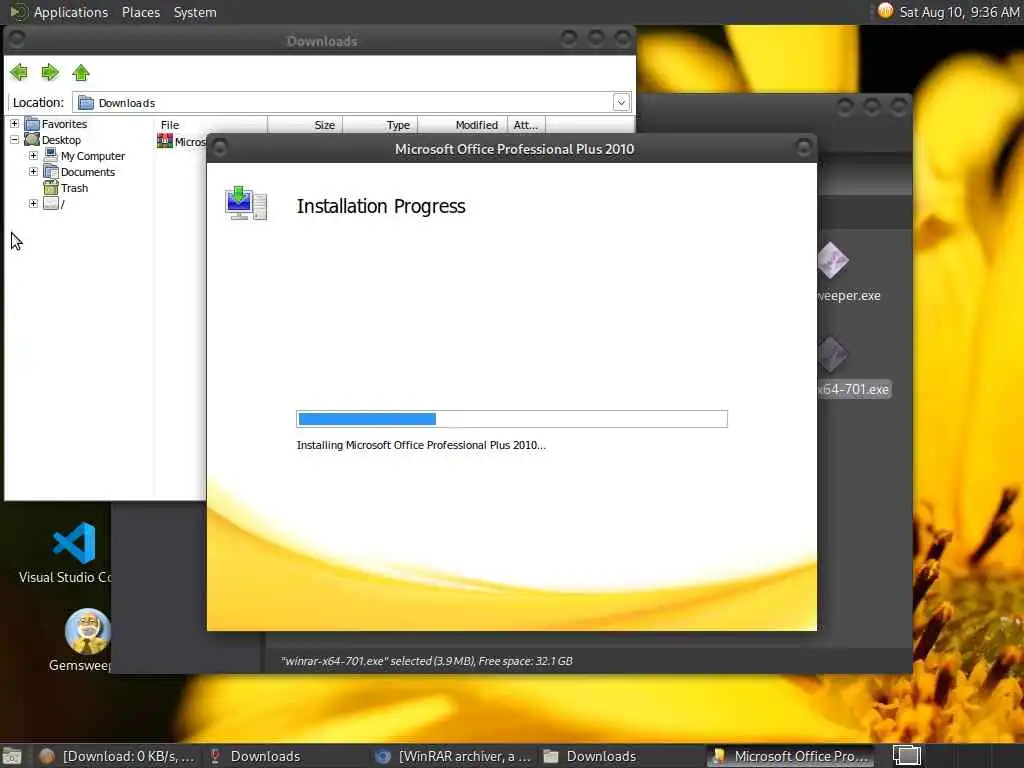The width and height of the screenshot is (1024, 768).
Task: Open the Visual Studio Code desktop icon
Action: coord(73,543)
